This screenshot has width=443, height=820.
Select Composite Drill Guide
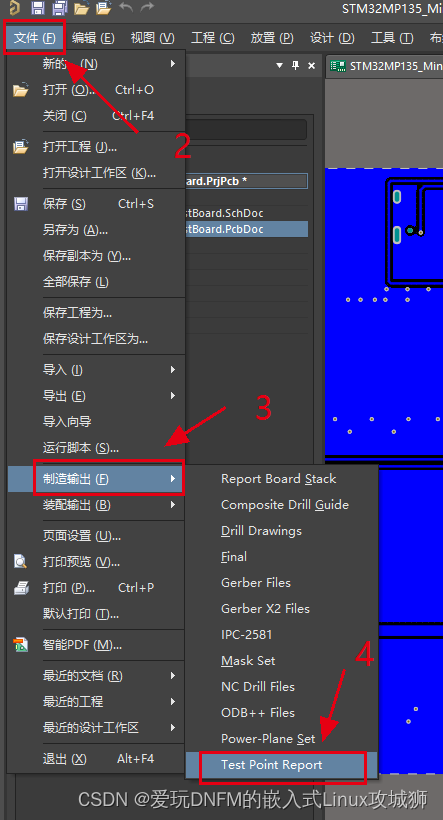(281, 505)
